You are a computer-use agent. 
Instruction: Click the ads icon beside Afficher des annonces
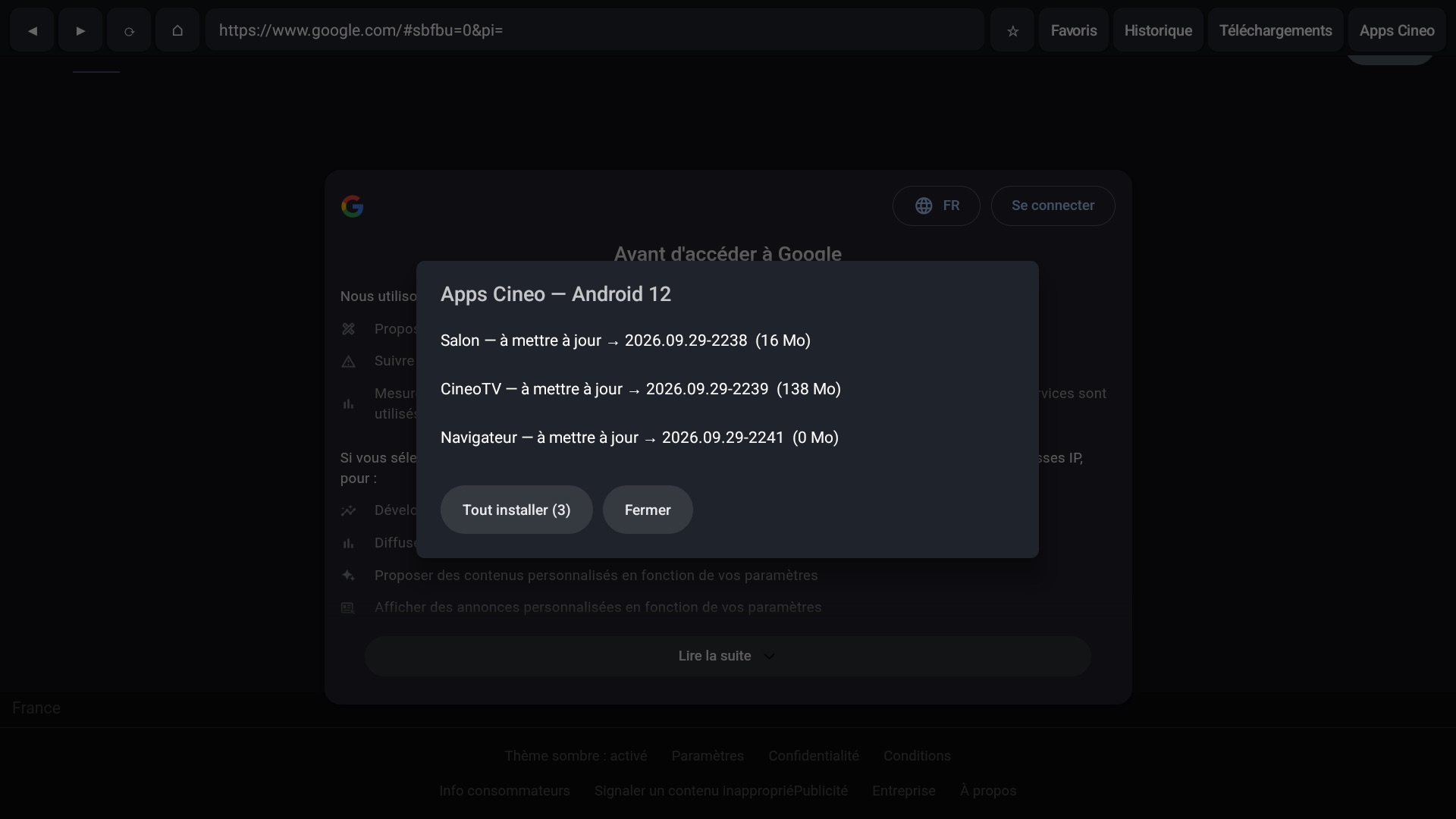(x=348, y=607)
